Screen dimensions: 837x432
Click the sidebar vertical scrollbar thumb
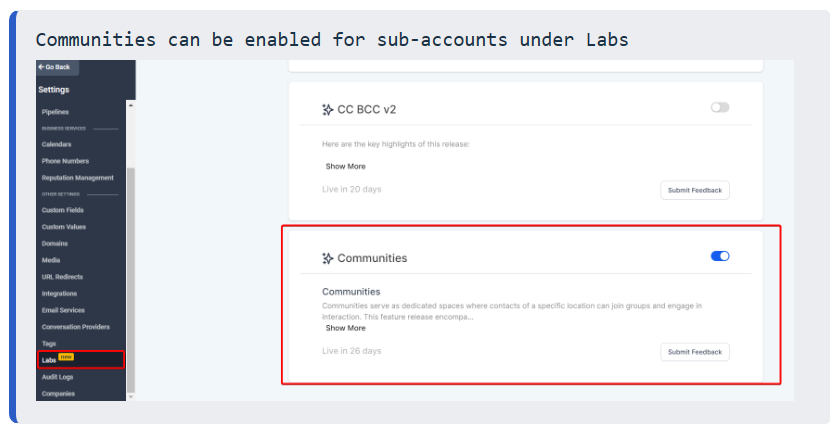131,280
